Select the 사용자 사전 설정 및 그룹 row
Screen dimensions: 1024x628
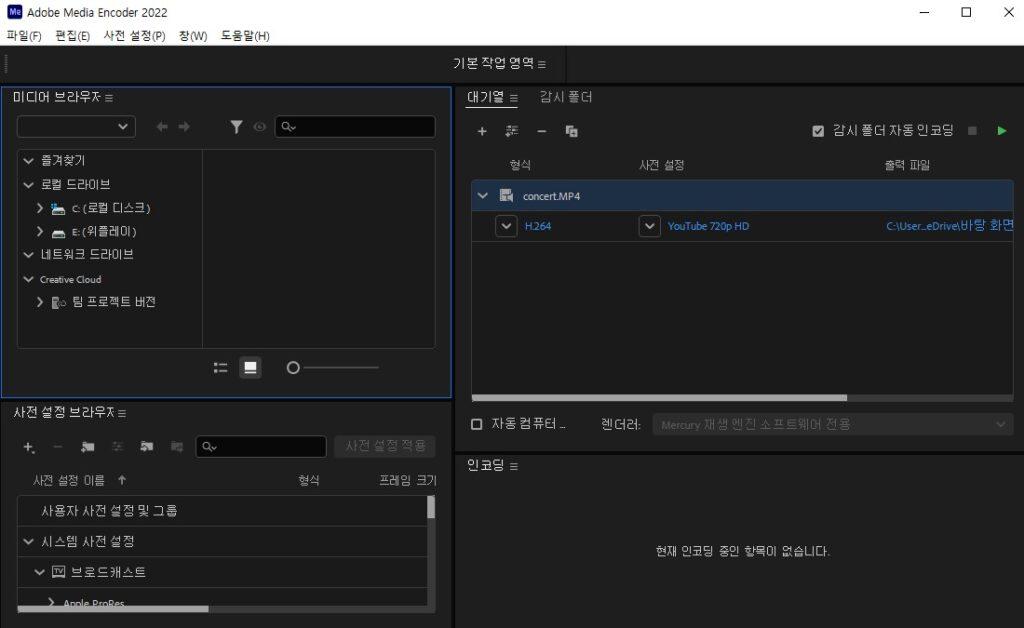coord(222,510)
